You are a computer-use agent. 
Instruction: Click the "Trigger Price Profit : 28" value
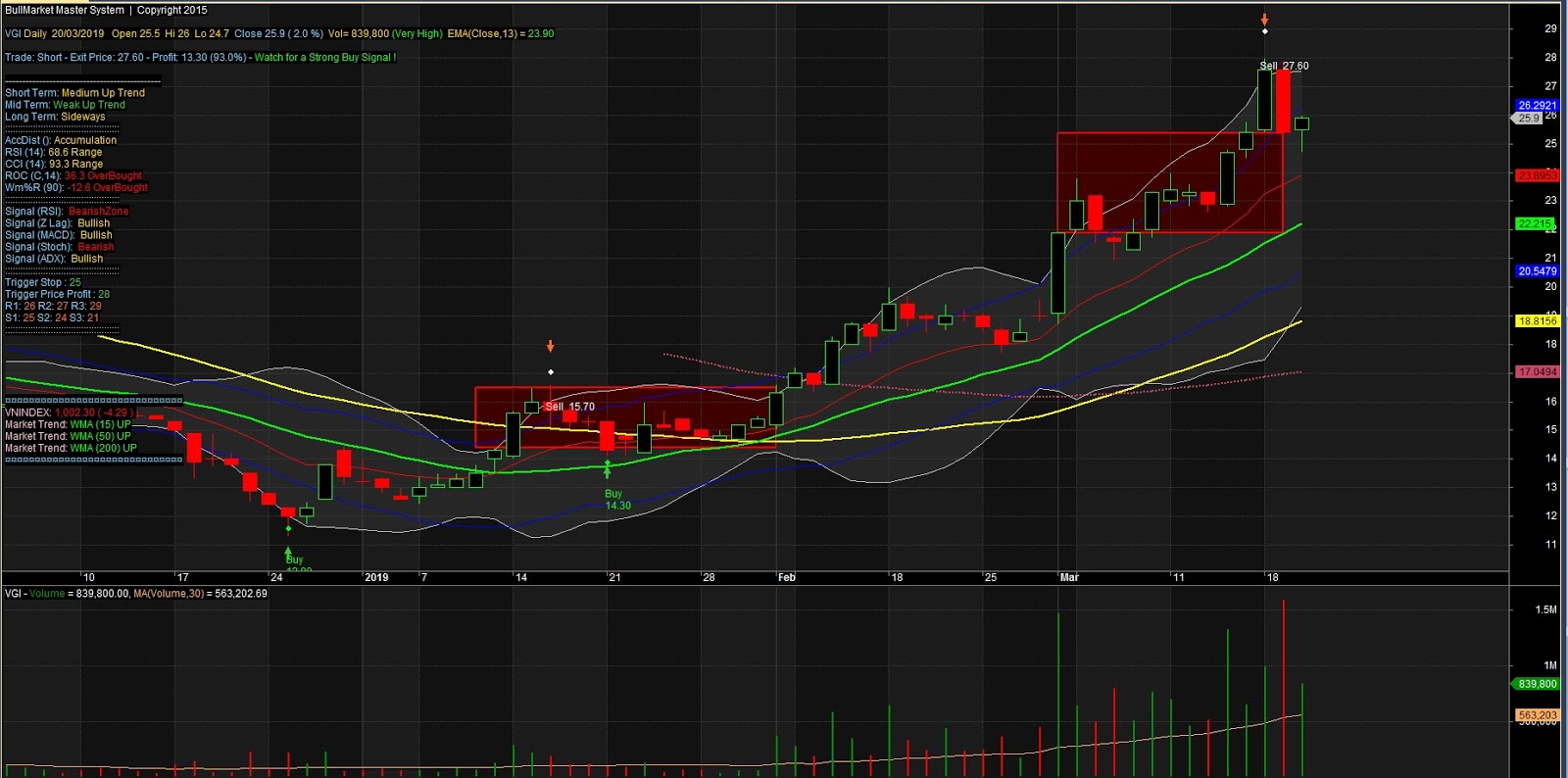click(x=58, y=294)
